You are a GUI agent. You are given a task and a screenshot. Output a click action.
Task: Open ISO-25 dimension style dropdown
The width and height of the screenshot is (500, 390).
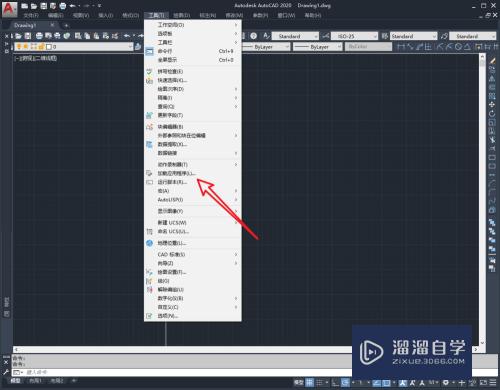click(x=375, y=36)
